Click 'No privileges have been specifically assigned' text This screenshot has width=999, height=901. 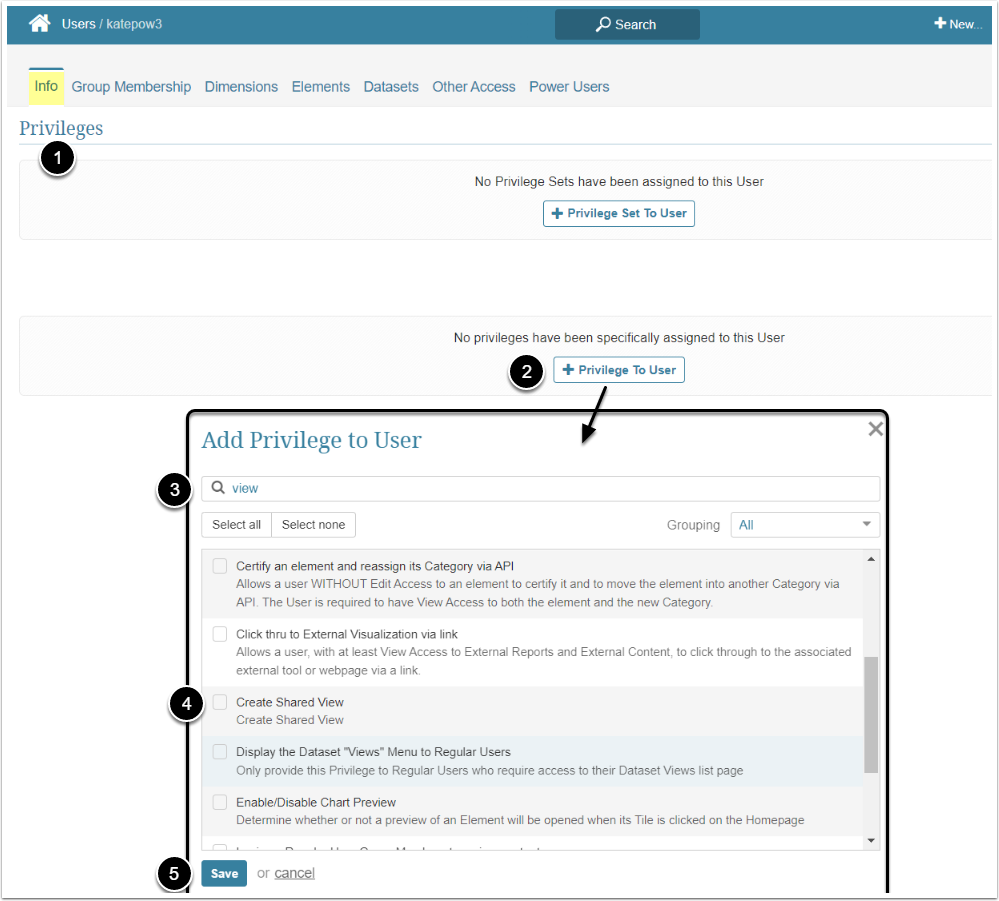point(619,338)
